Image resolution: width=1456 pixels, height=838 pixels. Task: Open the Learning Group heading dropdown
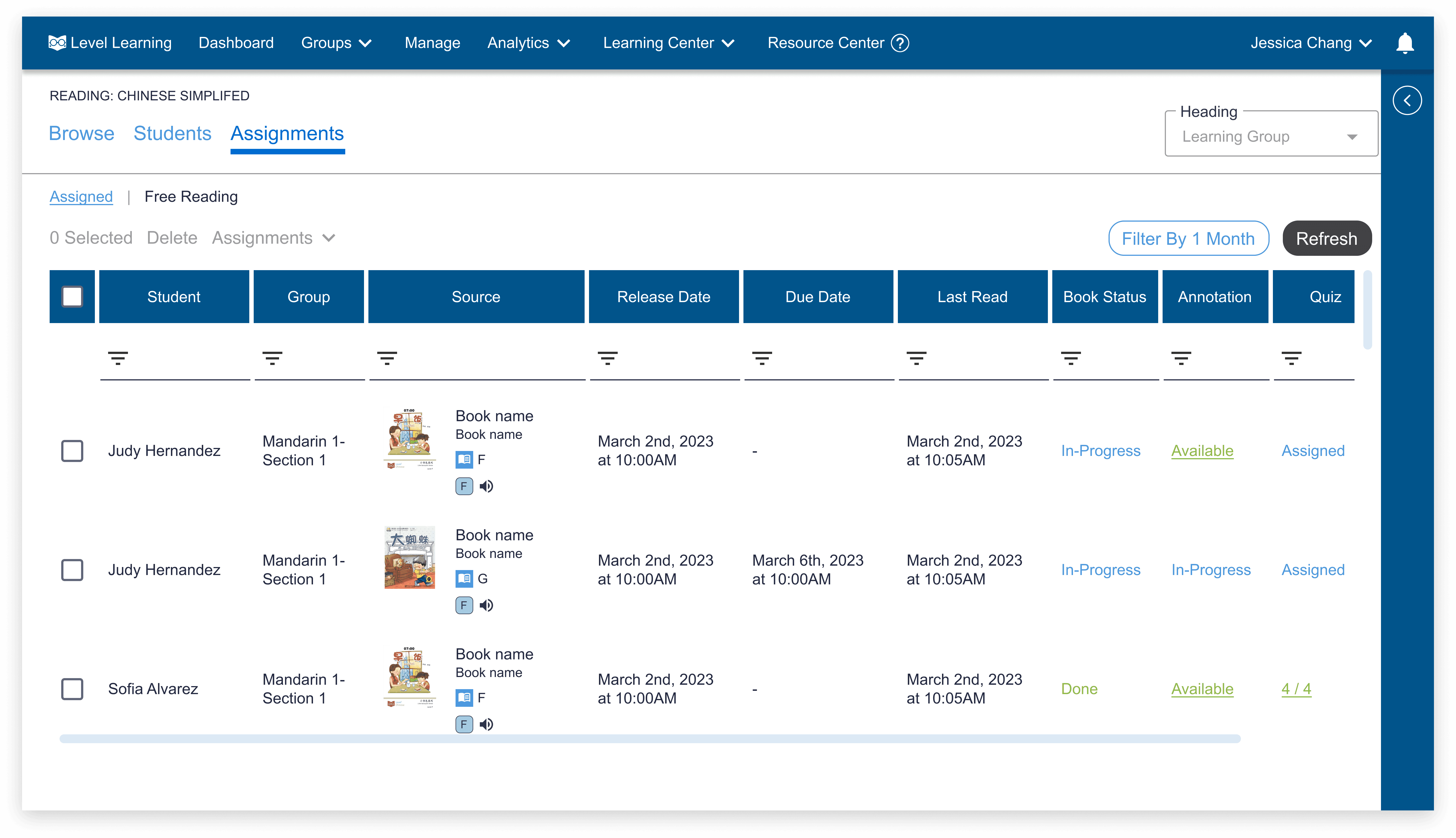coord(1271,136)
